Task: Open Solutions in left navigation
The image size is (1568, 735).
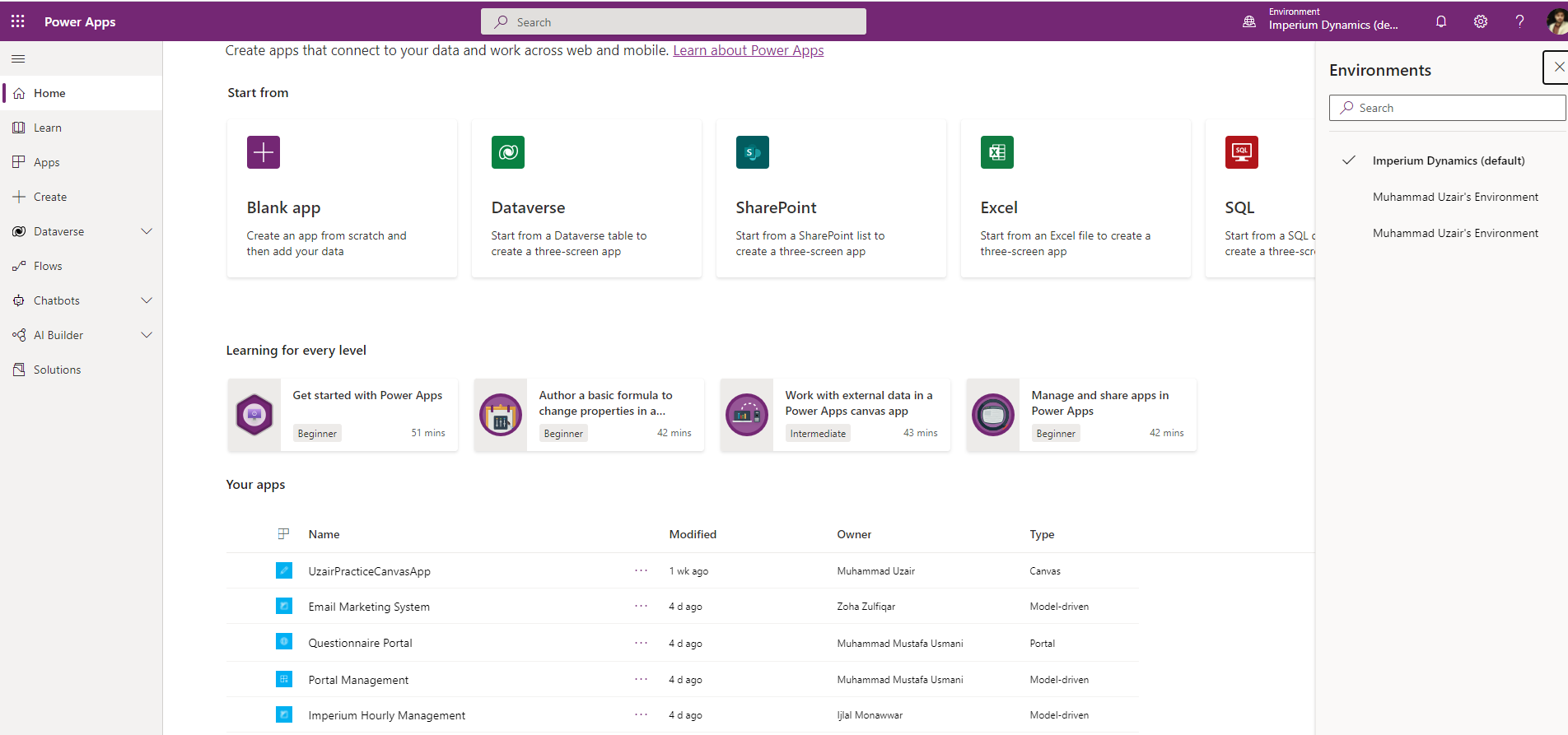Action: tap(57, 370)
